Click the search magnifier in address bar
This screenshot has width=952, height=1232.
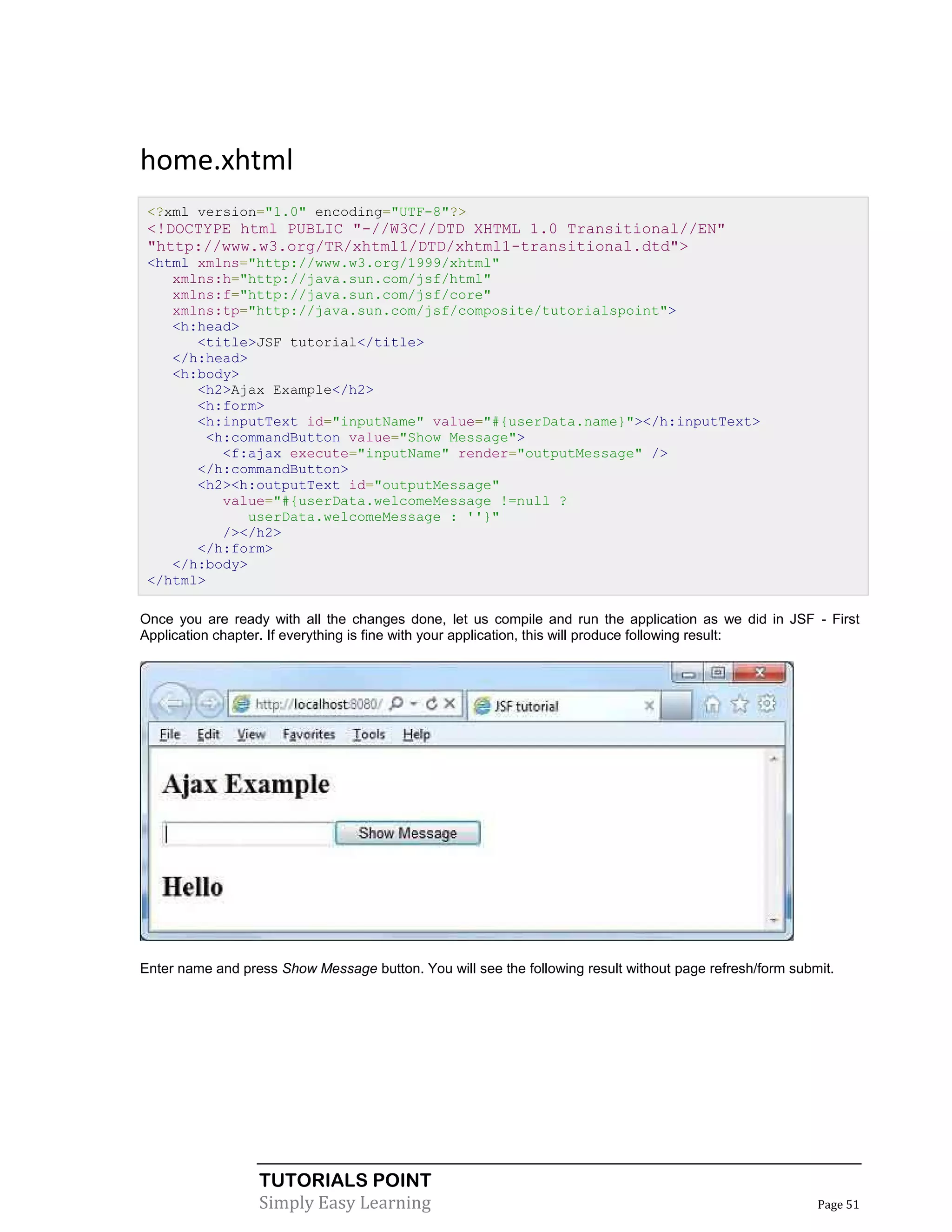tap(397, 703)
